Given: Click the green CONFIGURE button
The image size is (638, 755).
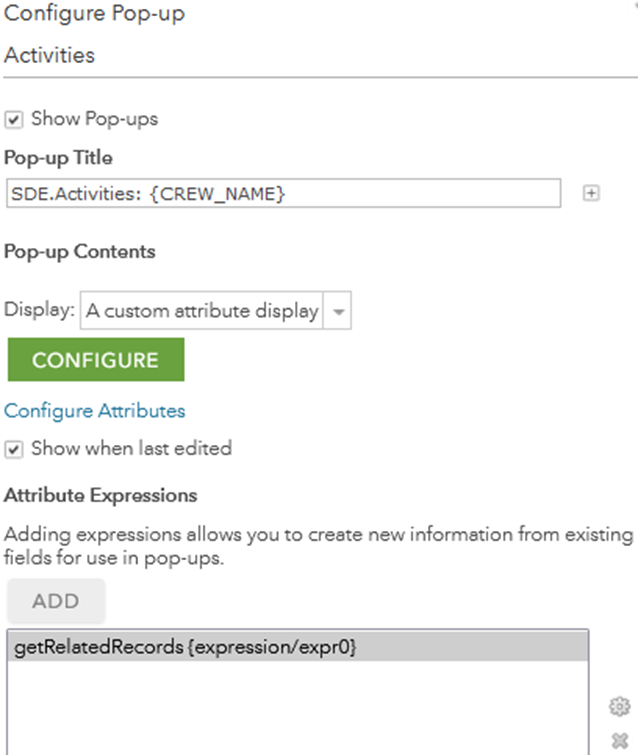Looking at the screenshot, I should [96, 360].
